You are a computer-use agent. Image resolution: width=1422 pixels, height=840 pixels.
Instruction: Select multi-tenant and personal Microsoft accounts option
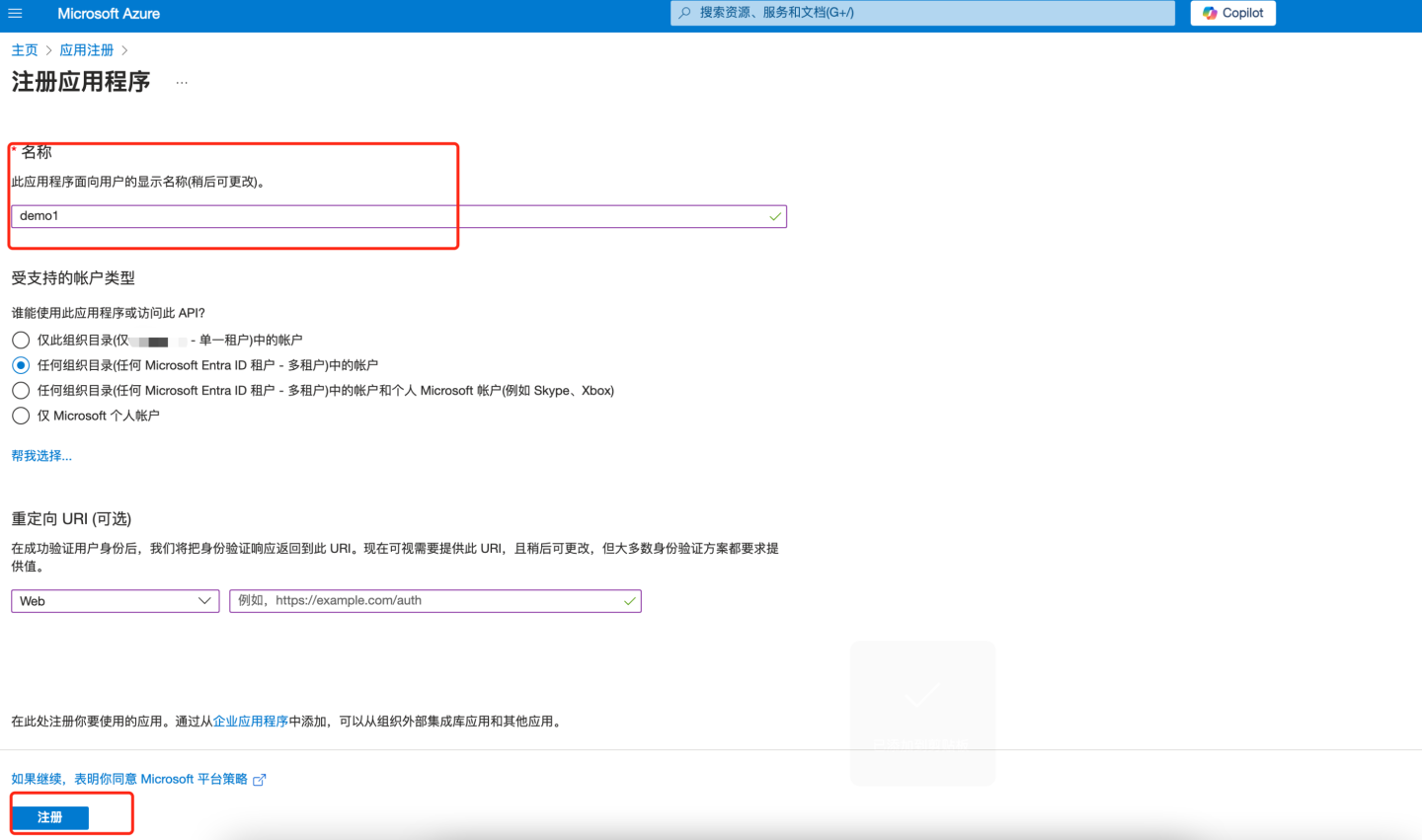(21, 391)
